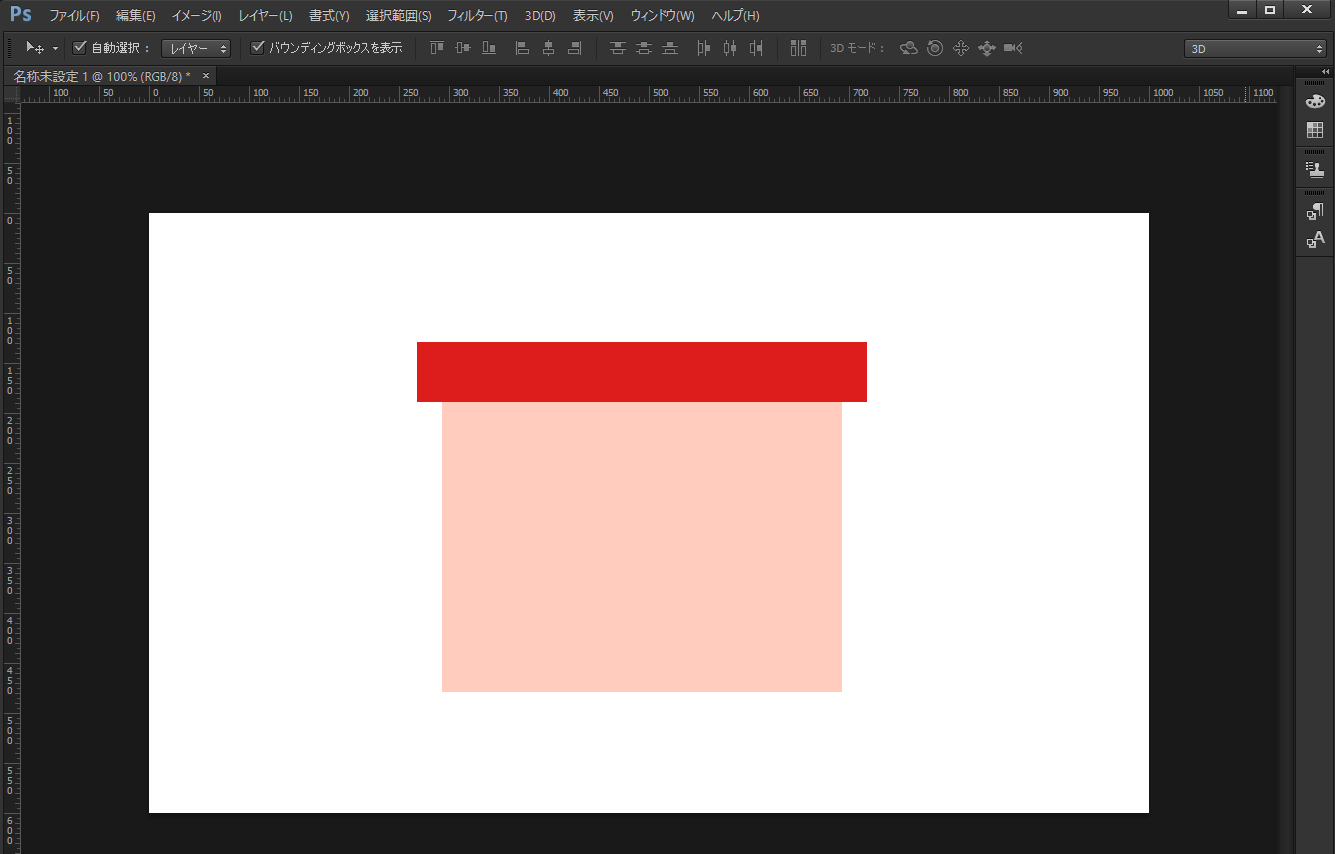Click the align horizontal centers icon
The image size is (1335, 854).
click(x=548, y=48)
